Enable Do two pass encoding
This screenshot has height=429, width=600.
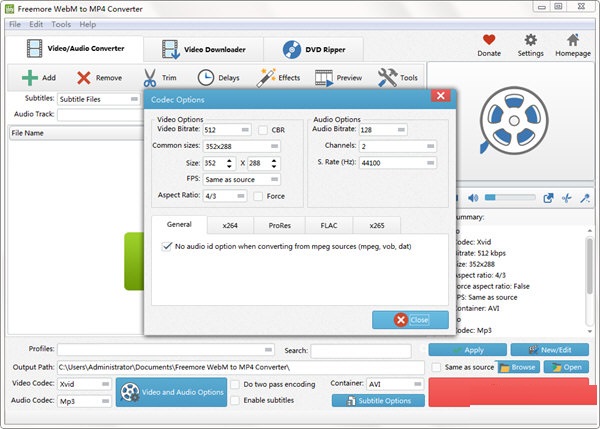235,384
